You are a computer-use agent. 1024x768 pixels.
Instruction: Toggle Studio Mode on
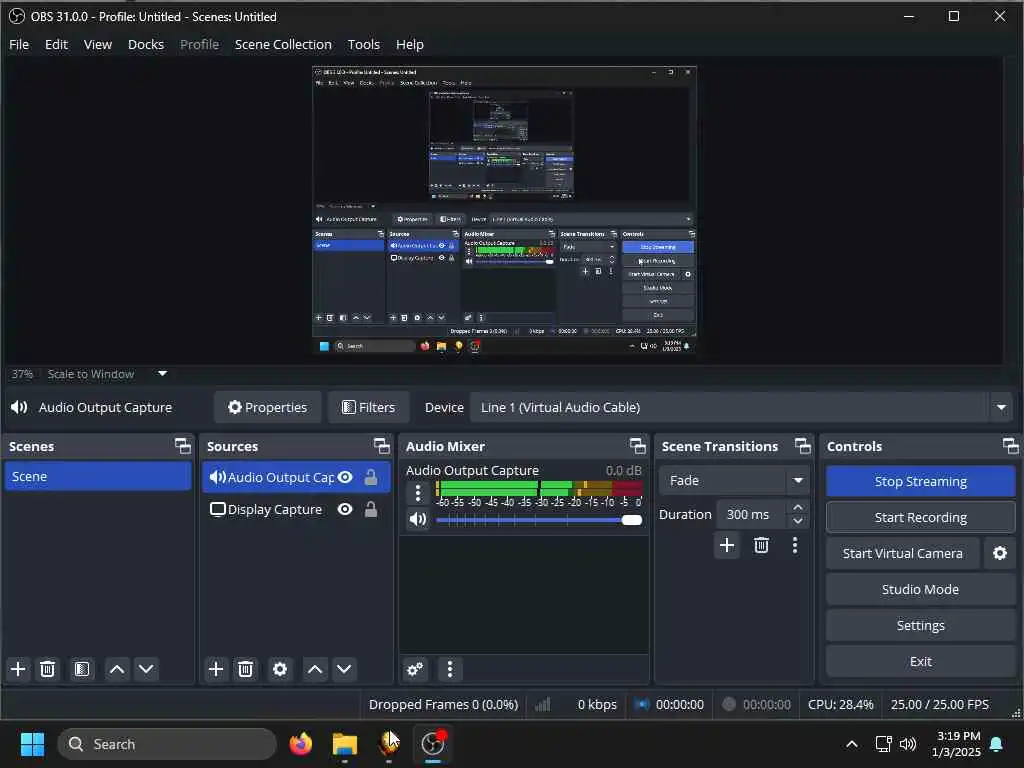[x=920, y=589]
